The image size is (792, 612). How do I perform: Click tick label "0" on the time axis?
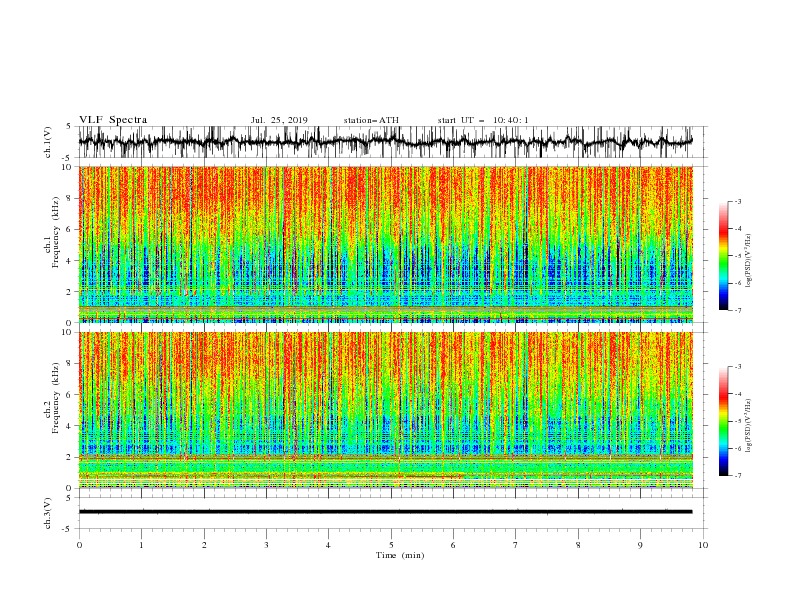(x=79, y=545)
